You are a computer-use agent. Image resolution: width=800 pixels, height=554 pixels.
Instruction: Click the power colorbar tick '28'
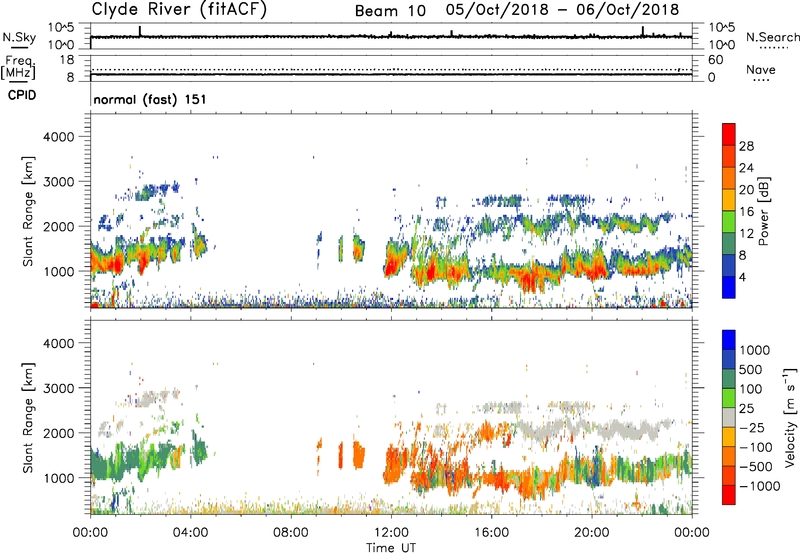(x=746, y=146)
